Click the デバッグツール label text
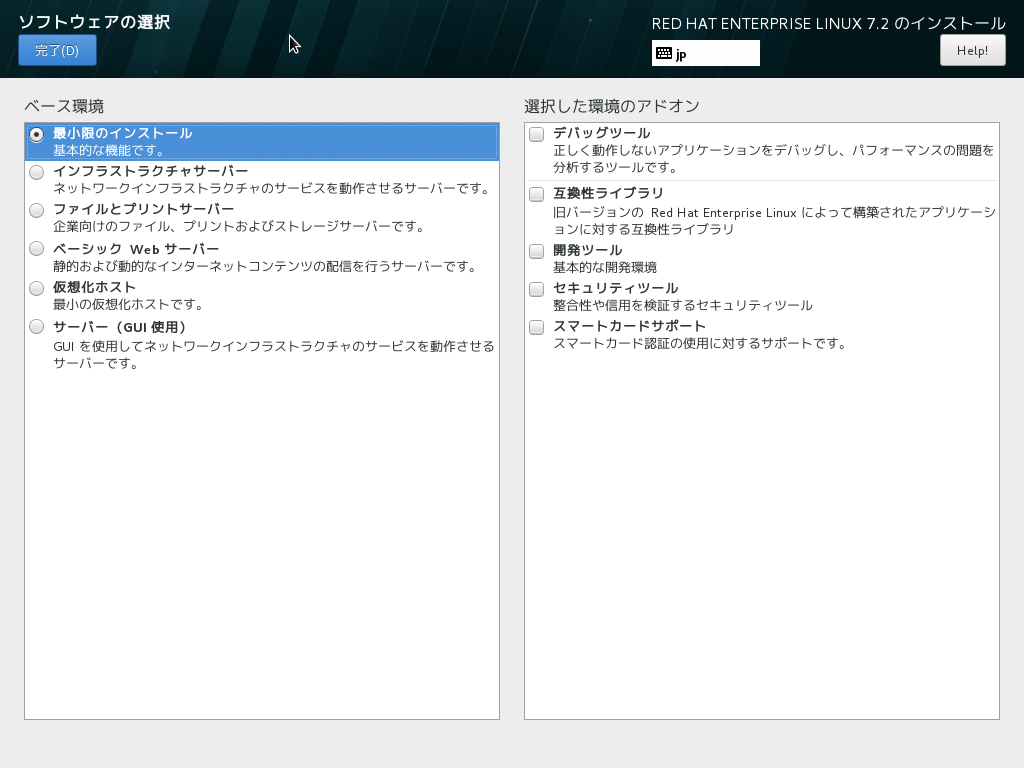The image size is (1024, 768). click(x=601, y=133)
